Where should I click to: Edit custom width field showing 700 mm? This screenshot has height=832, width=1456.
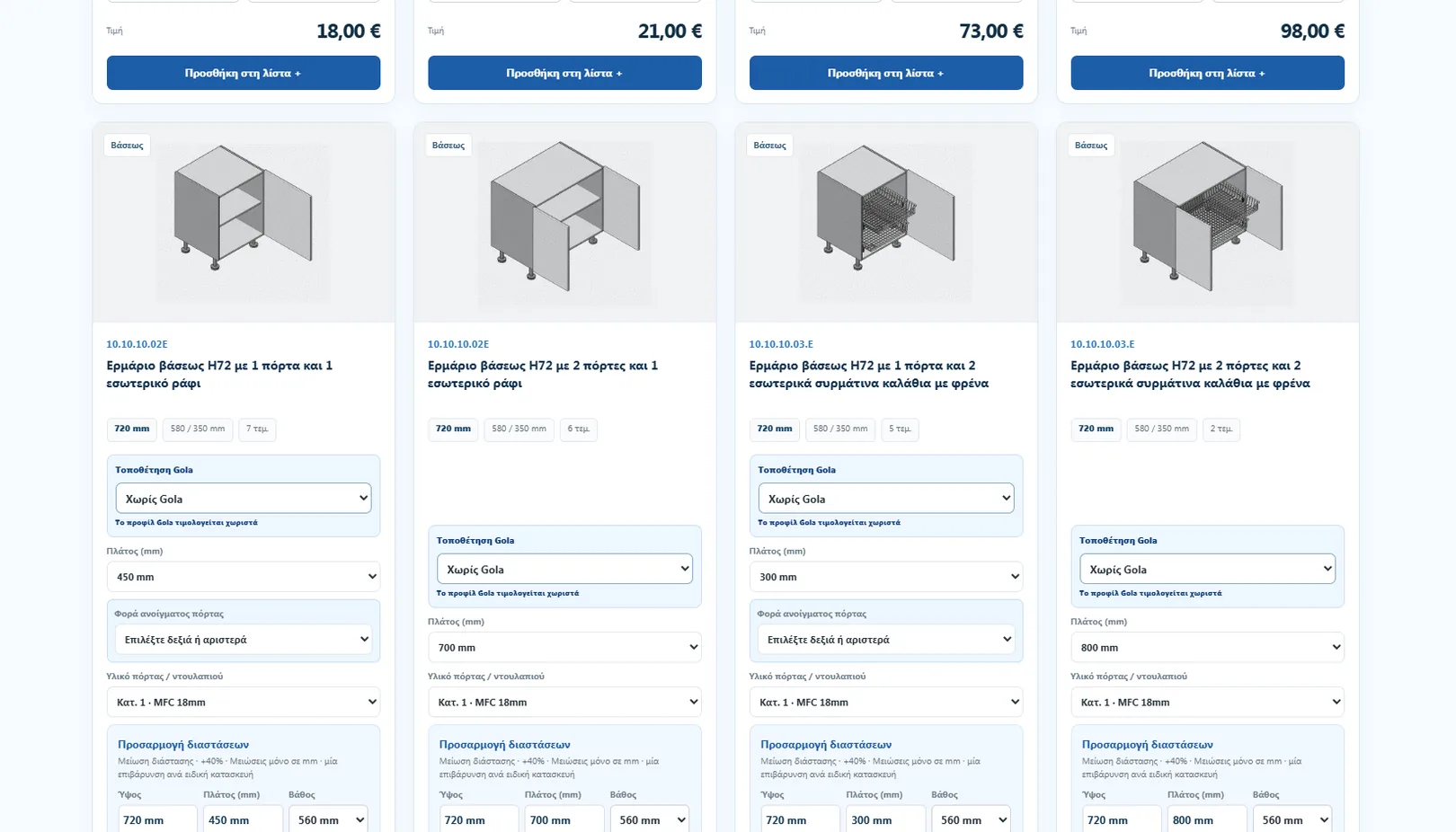(x=564, y=819)
